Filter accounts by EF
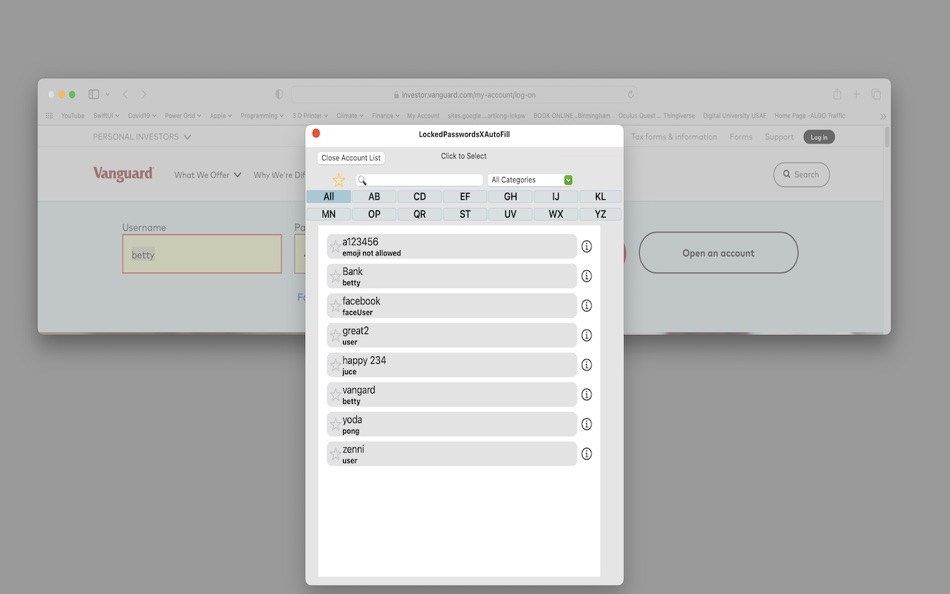 [x=465, y=196]
